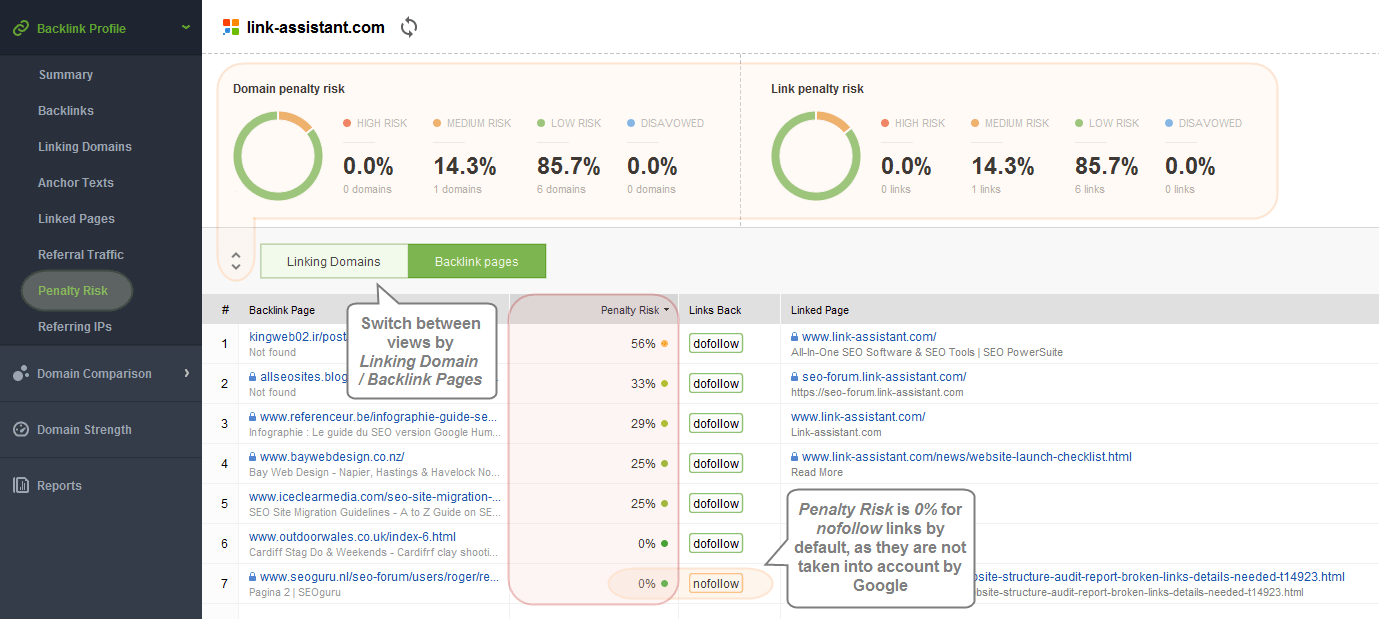Open www.referenceur.be infographie backlink link
Image resolution: width=1379 pixels, height=619 pixels.
(x=378, y=417)
